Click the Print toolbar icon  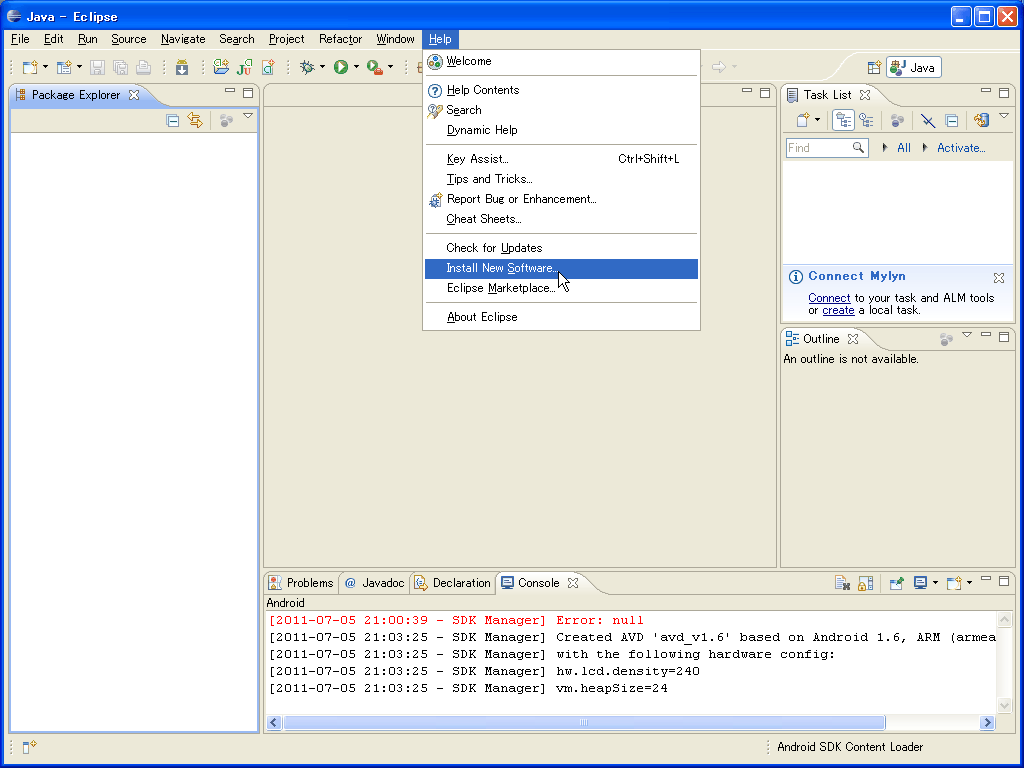[144, 67]
